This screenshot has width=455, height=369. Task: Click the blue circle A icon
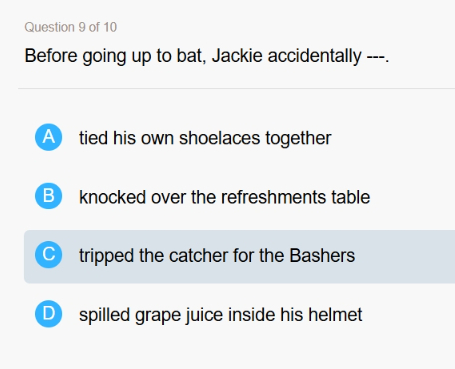point(49,137)
